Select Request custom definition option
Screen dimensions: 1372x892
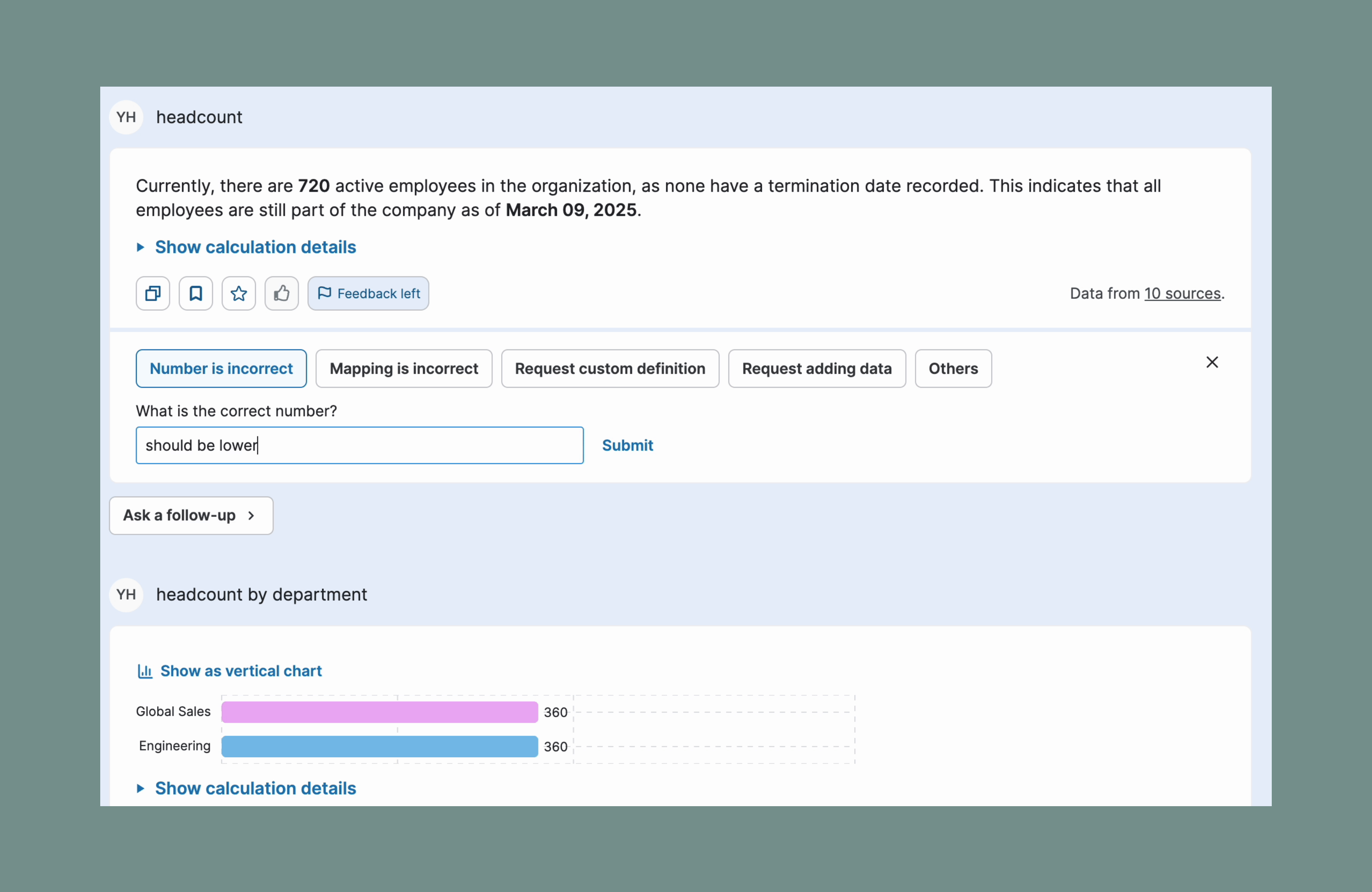point(610,369)
